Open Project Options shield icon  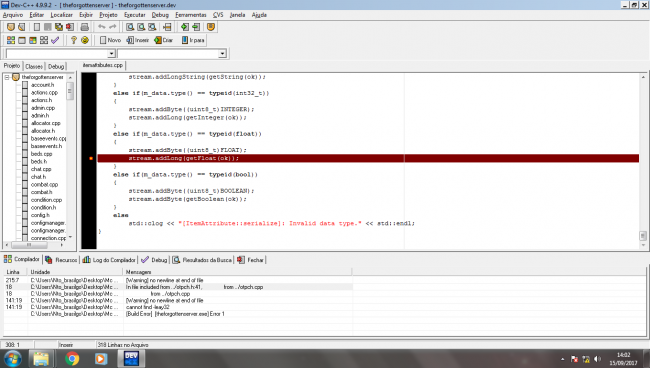(211, 27)
